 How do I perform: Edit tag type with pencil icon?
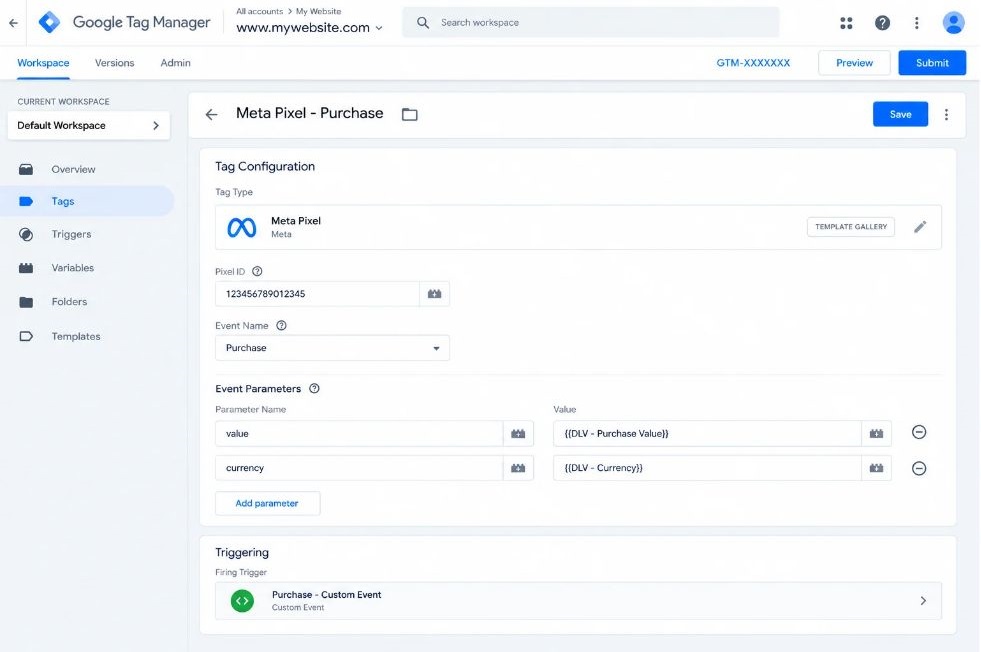920,227
